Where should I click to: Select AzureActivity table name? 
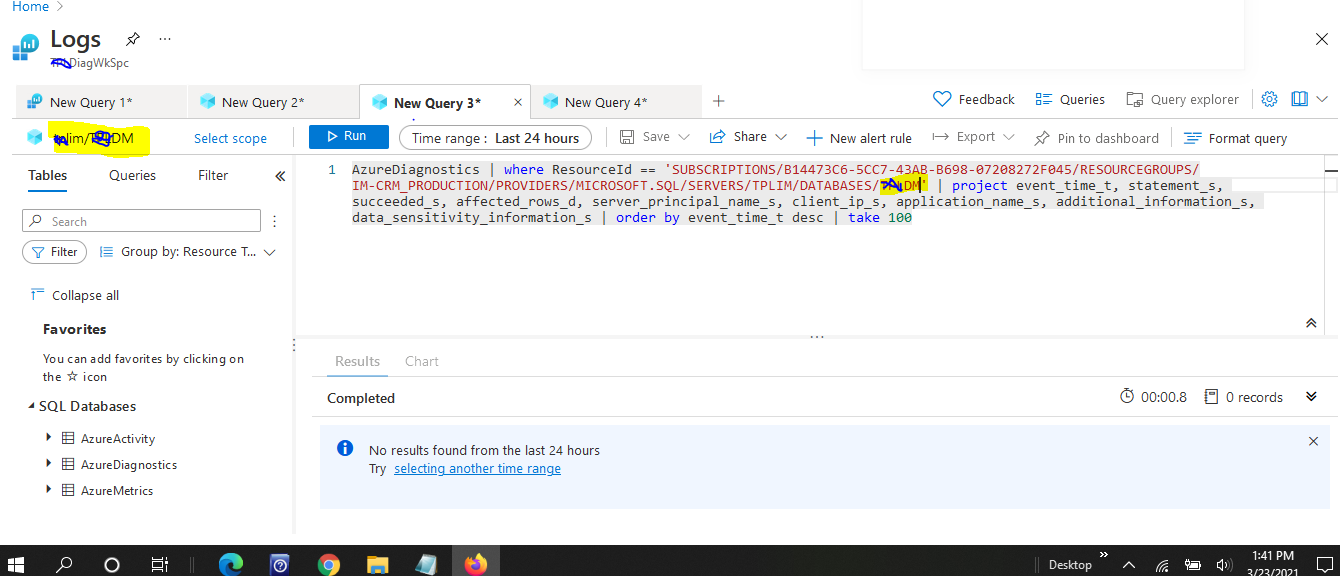pyautogui.click(x=118, y=438)
